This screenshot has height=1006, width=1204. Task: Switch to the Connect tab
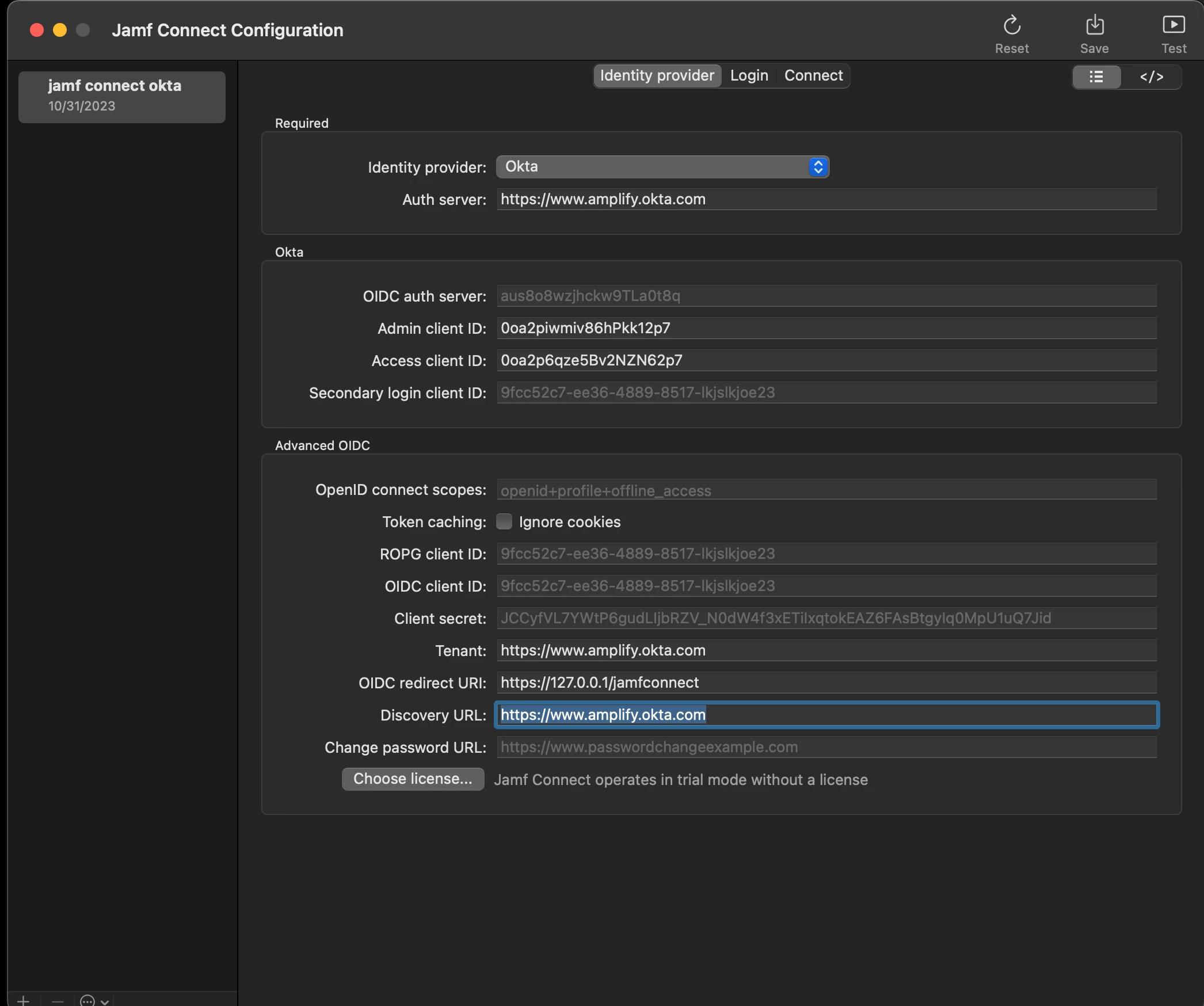[813, 75]
